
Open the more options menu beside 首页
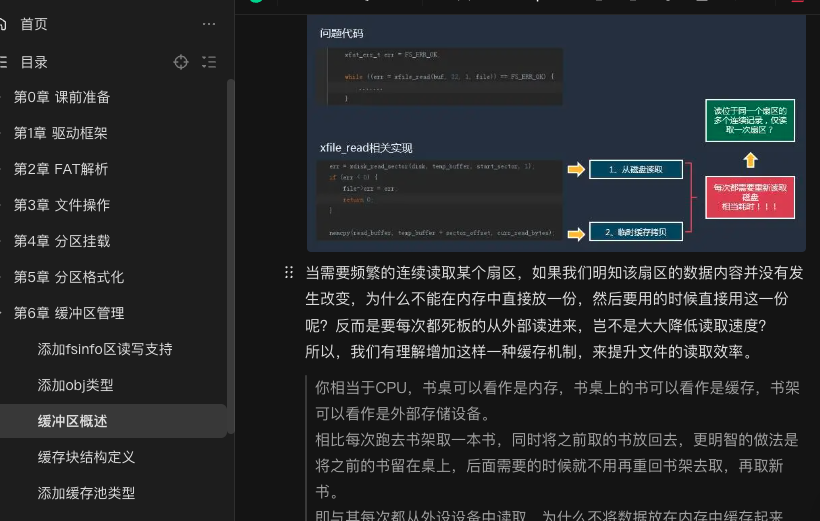click(208, 24)
